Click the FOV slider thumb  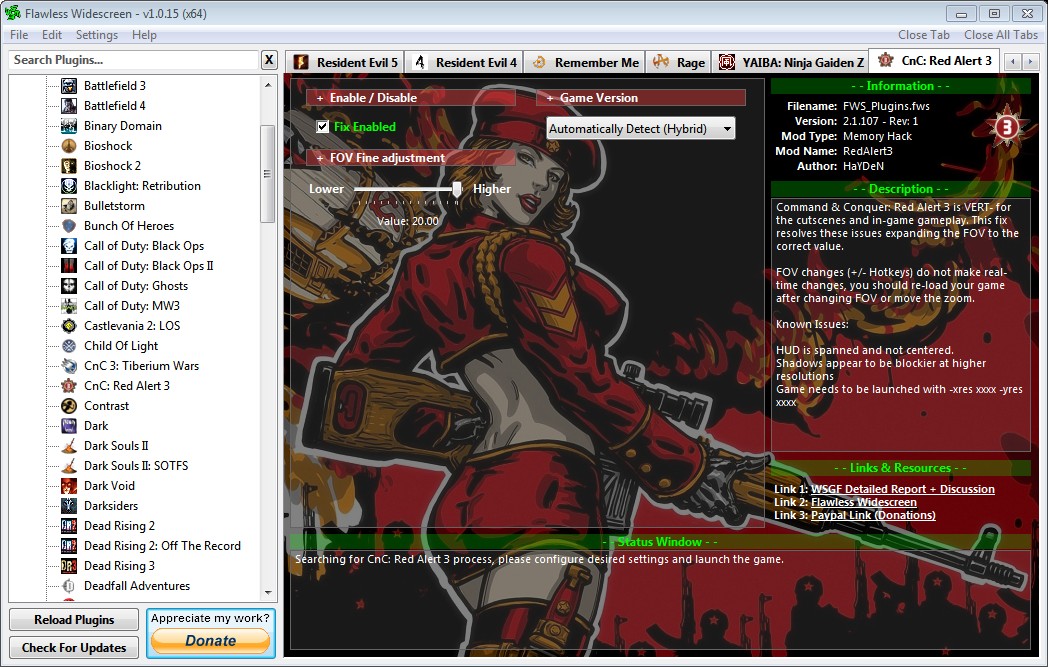tap(457, 189)
